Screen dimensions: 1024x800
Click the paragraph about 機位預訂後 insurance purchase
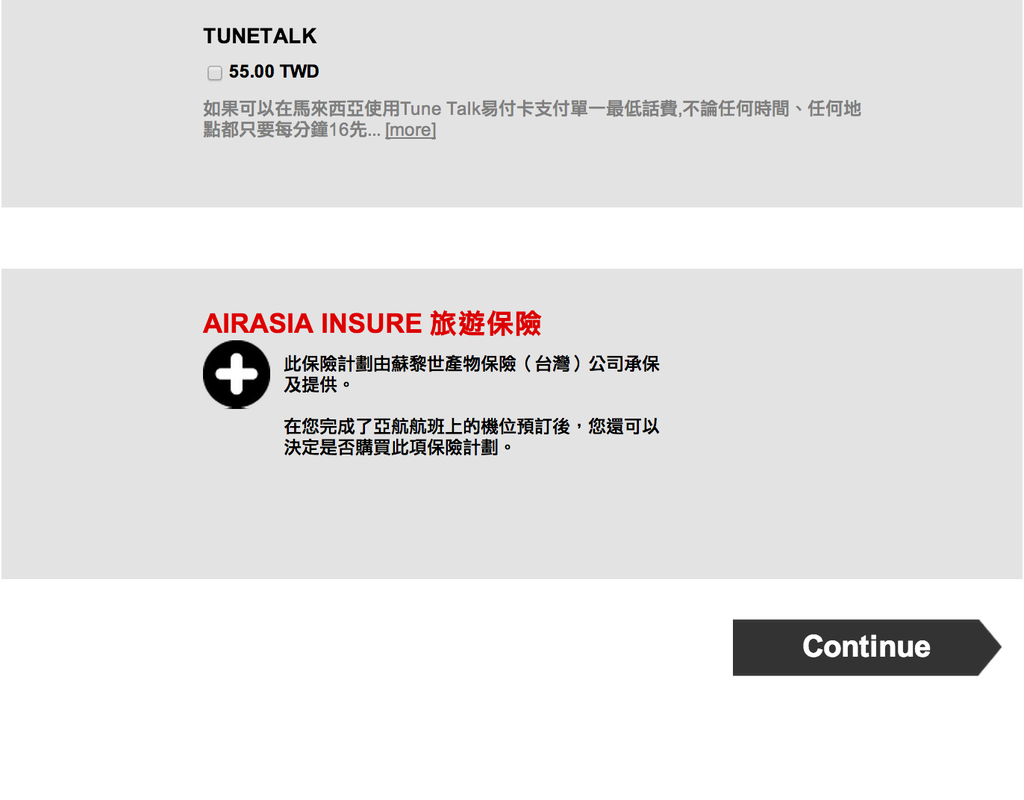pos(472,436)
